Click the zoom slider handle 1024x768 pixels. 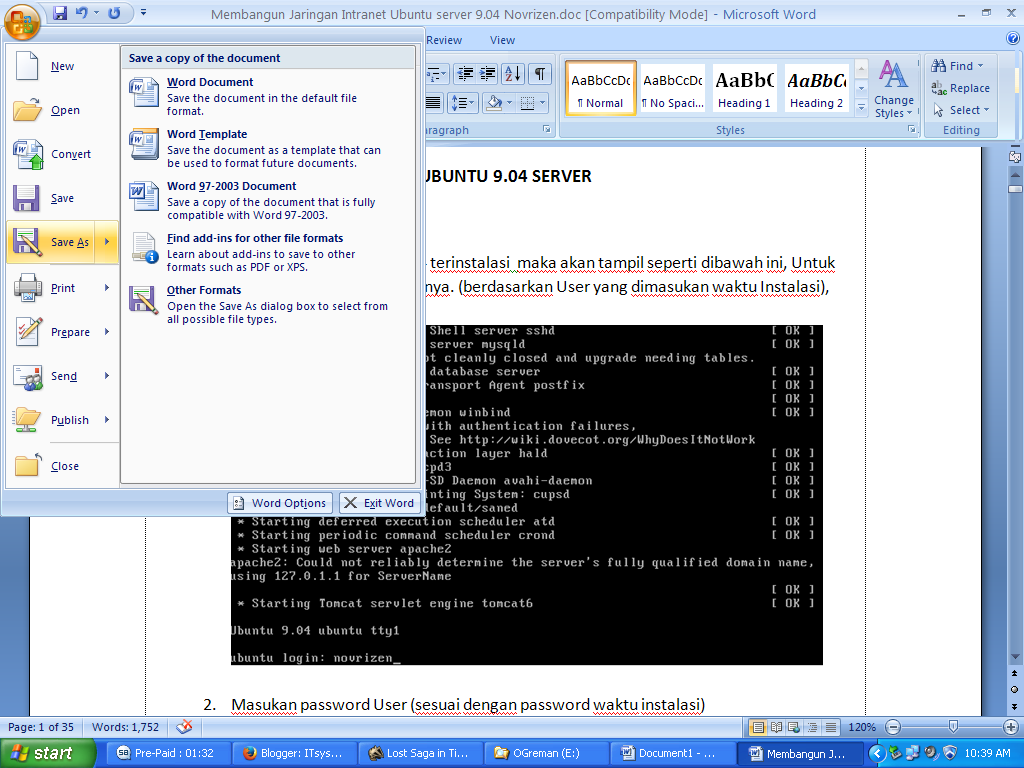[x=953, y=727]
